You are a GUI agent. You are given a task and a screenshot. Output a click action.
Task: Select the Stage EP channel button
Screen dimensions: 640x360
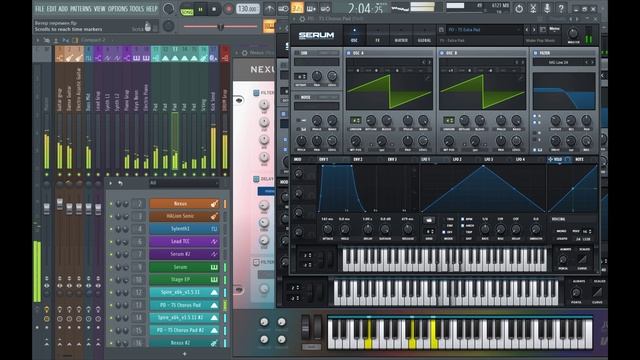click(180, 280)
